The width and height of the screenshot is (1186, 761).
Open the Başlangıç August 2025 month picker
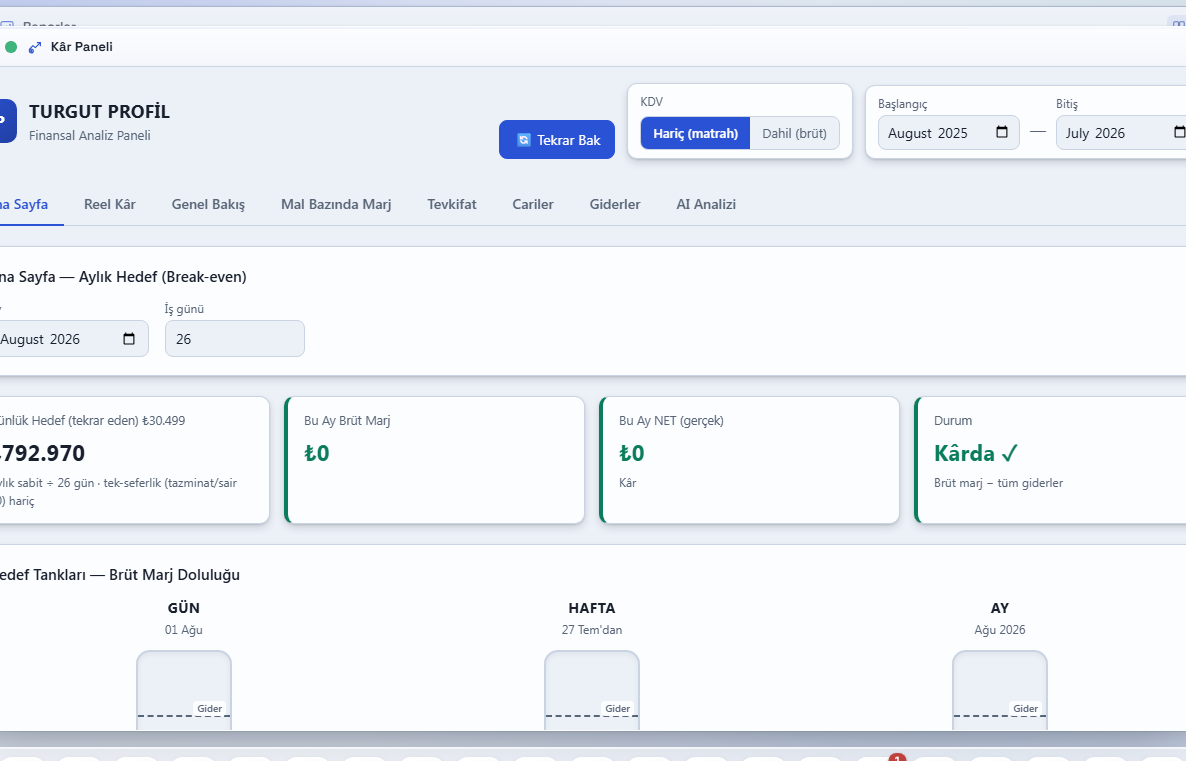coord(948,133)
